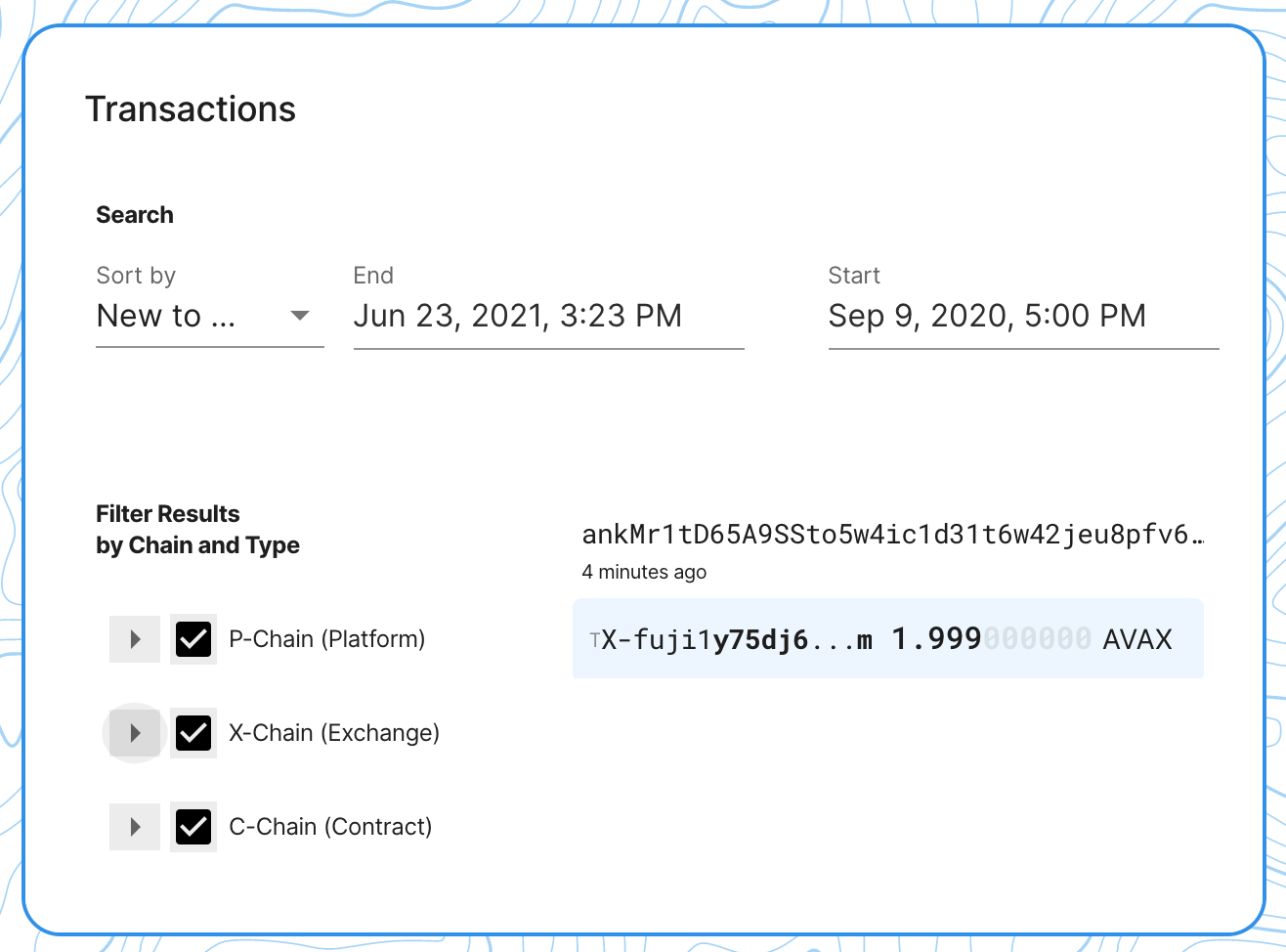Expand the X-Chain (Exchange) filter
Screen dimensions: 1286x952
click(135, 733)
